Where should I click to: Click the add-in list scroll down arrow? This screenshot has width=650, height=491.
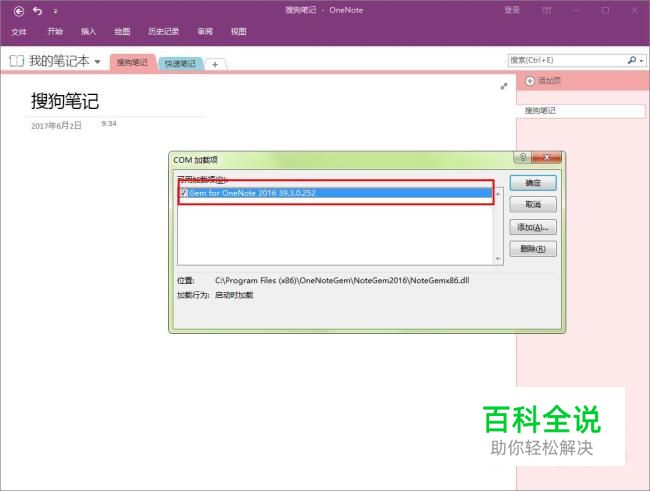tap(498, 259)
